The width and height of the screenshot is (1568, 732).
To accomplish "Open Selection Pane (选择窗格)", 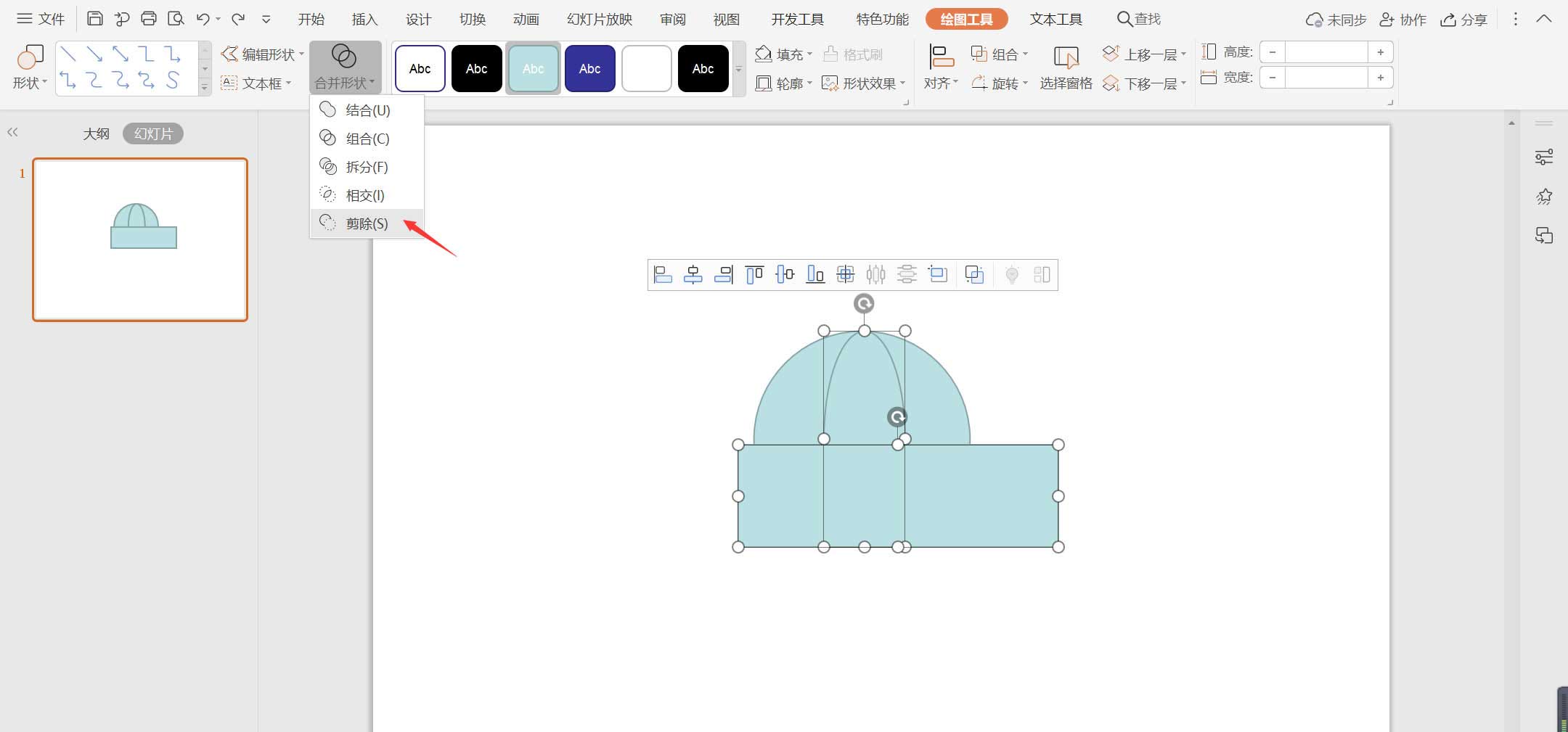I will tap(1066, 67).
